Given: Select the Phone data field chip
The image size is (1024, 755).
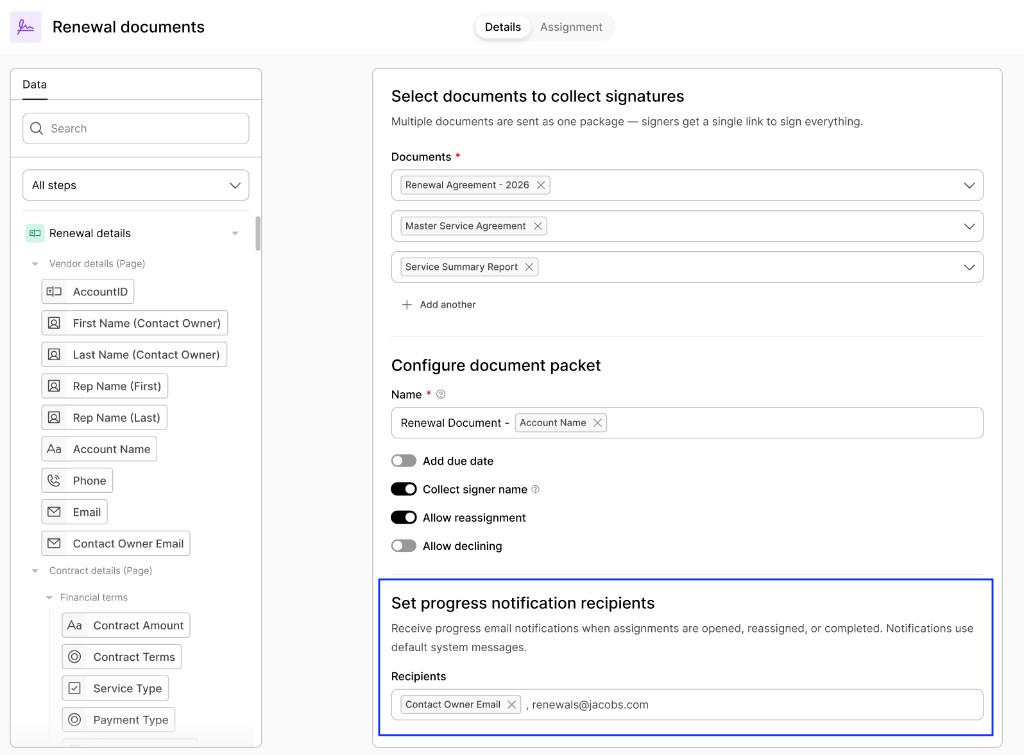Looking at the screenshot, I should [77, 481].
